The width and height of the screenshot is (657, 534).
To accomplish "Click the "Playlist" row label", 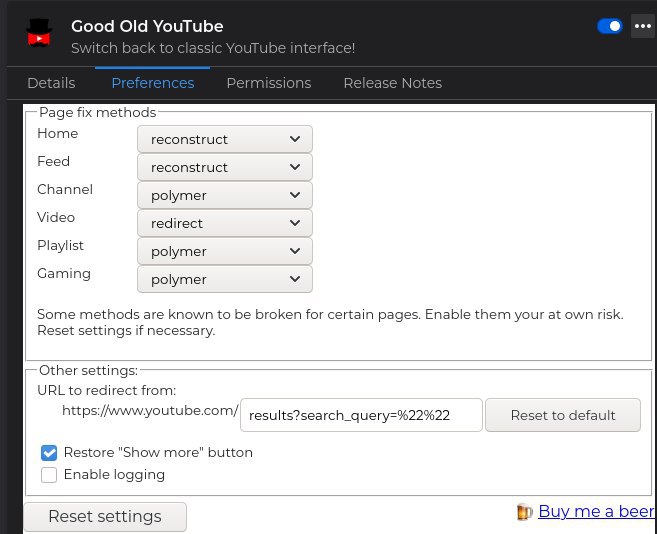I will coord(60,246).
